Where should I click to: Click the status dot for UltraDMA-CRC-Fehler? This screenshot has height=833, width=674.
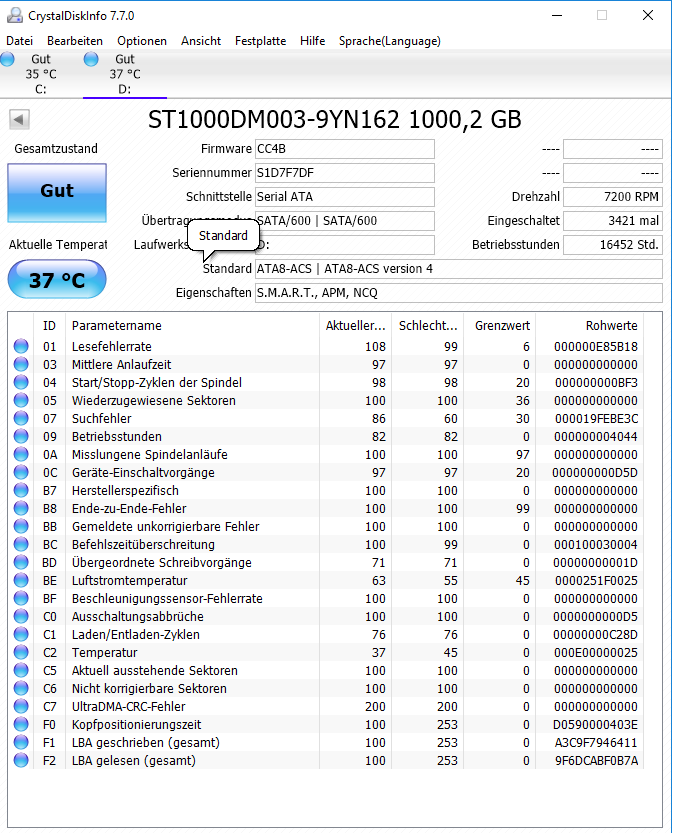pyautogui.click(x=21, y=707)
